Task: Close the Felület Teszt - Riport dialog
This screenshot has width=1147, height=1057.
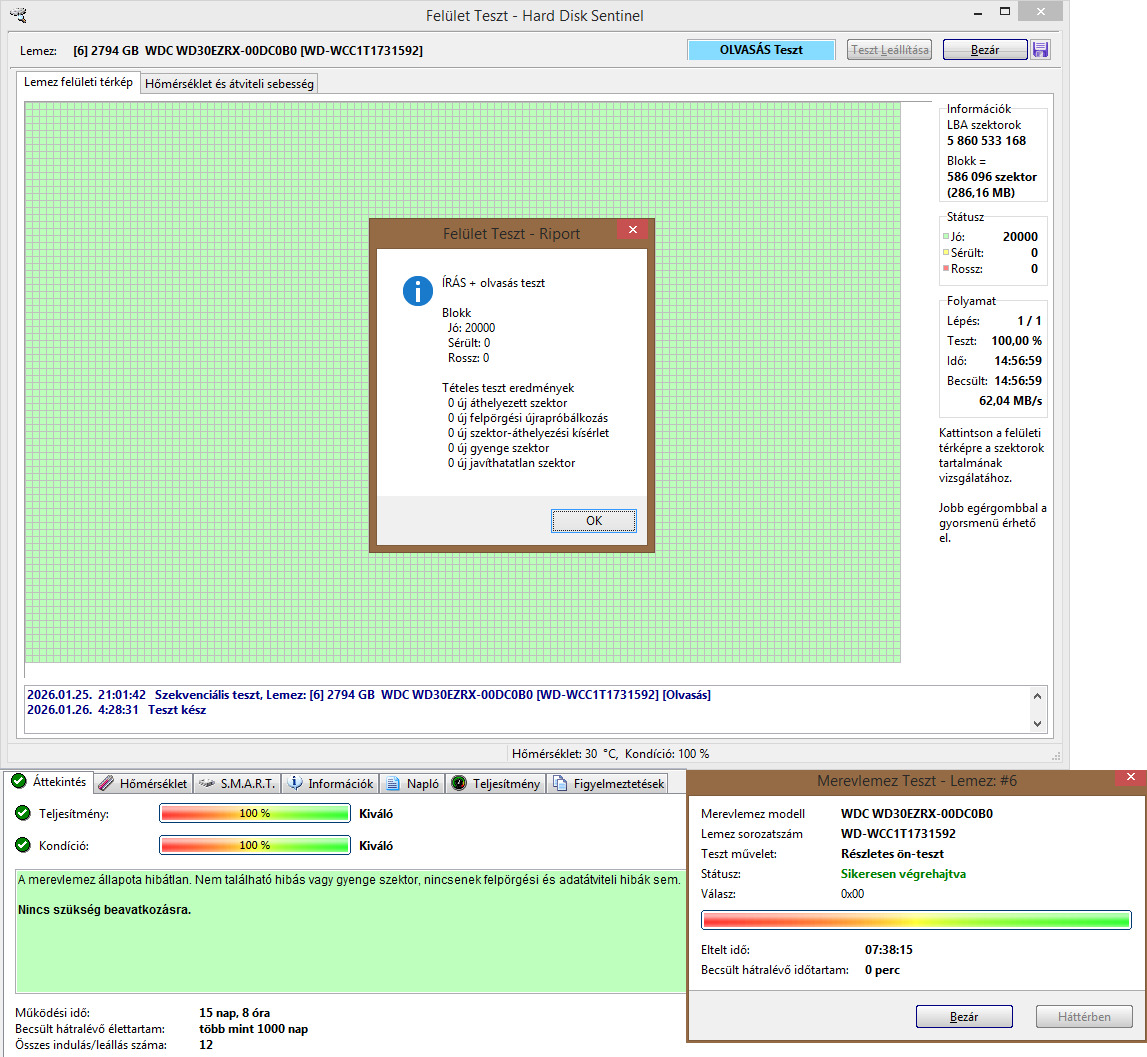Action: 633,230
